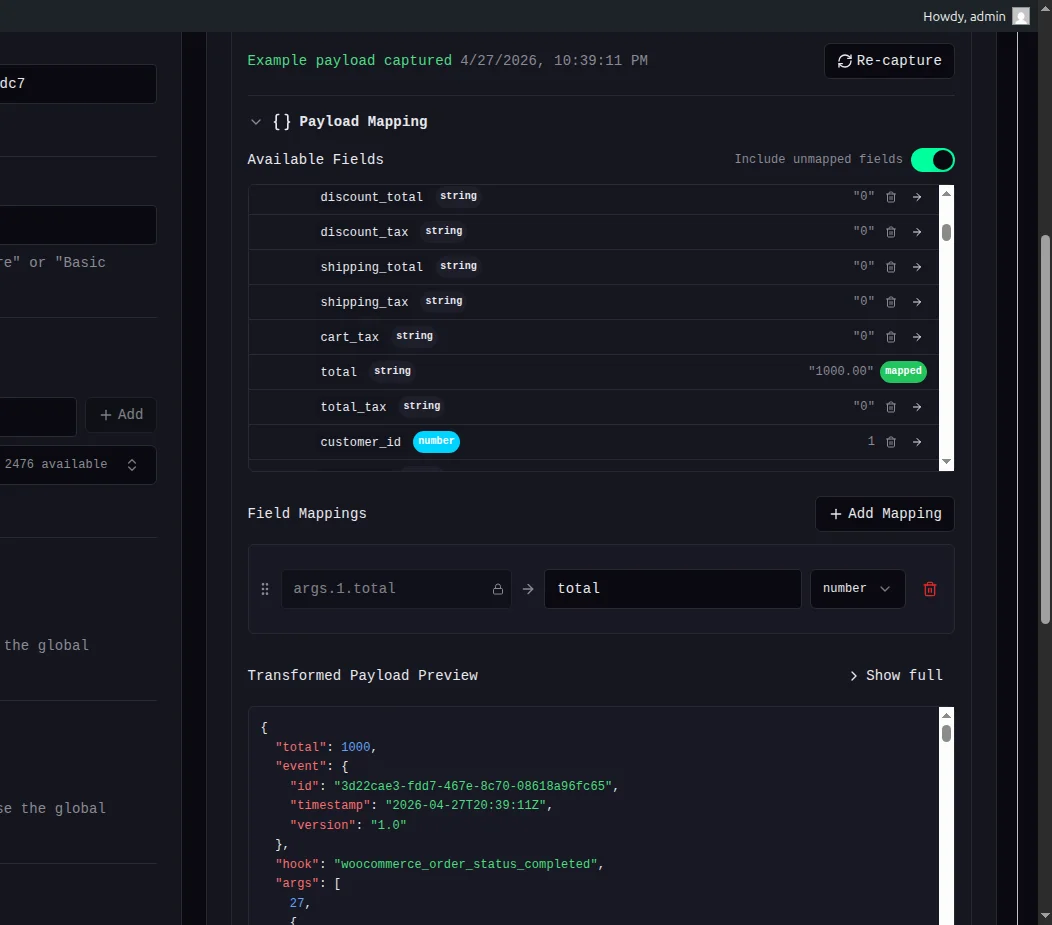Viewport: 1052px width, 925px height.
Task: Click the Add Mapping button
Action: tap(885, 514)
